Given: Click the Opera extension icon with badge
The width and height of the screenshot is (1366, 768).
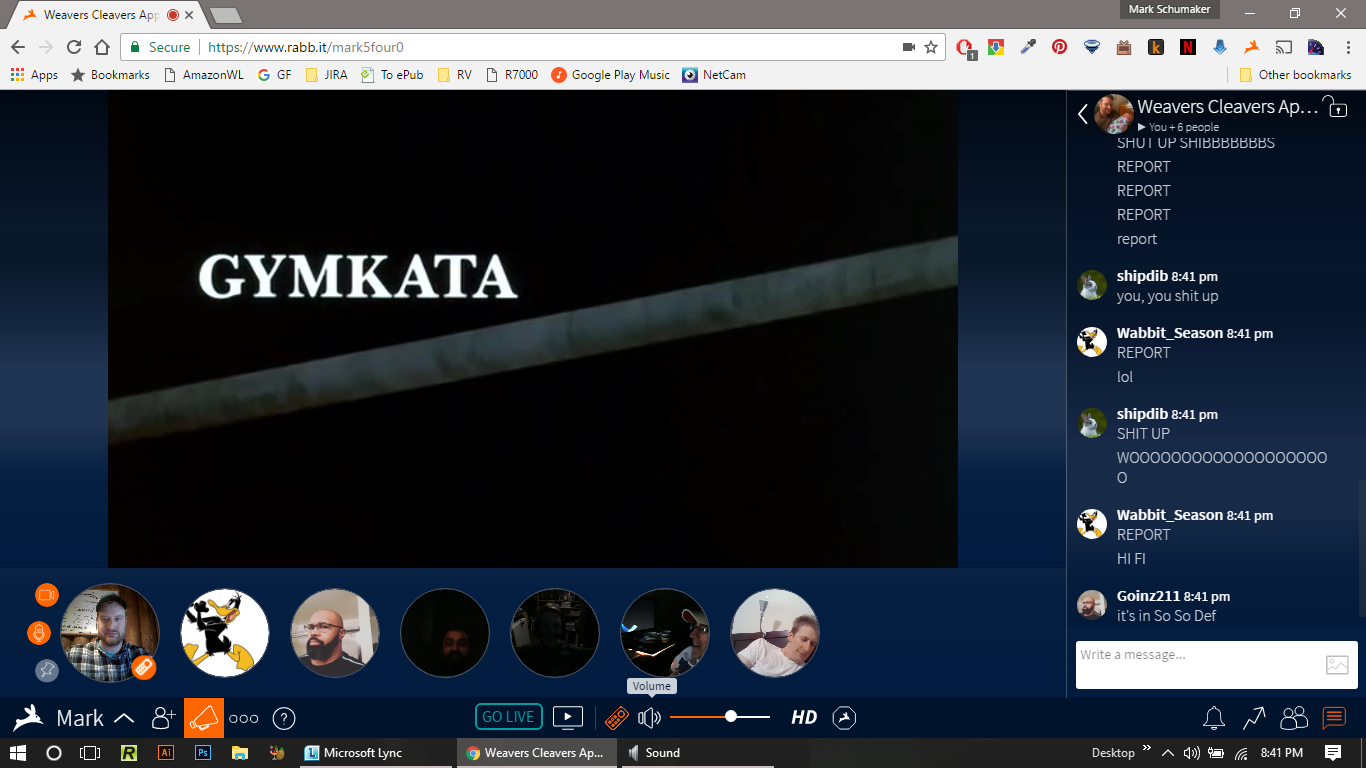Looking at the screenshot, I should point(965,48).
